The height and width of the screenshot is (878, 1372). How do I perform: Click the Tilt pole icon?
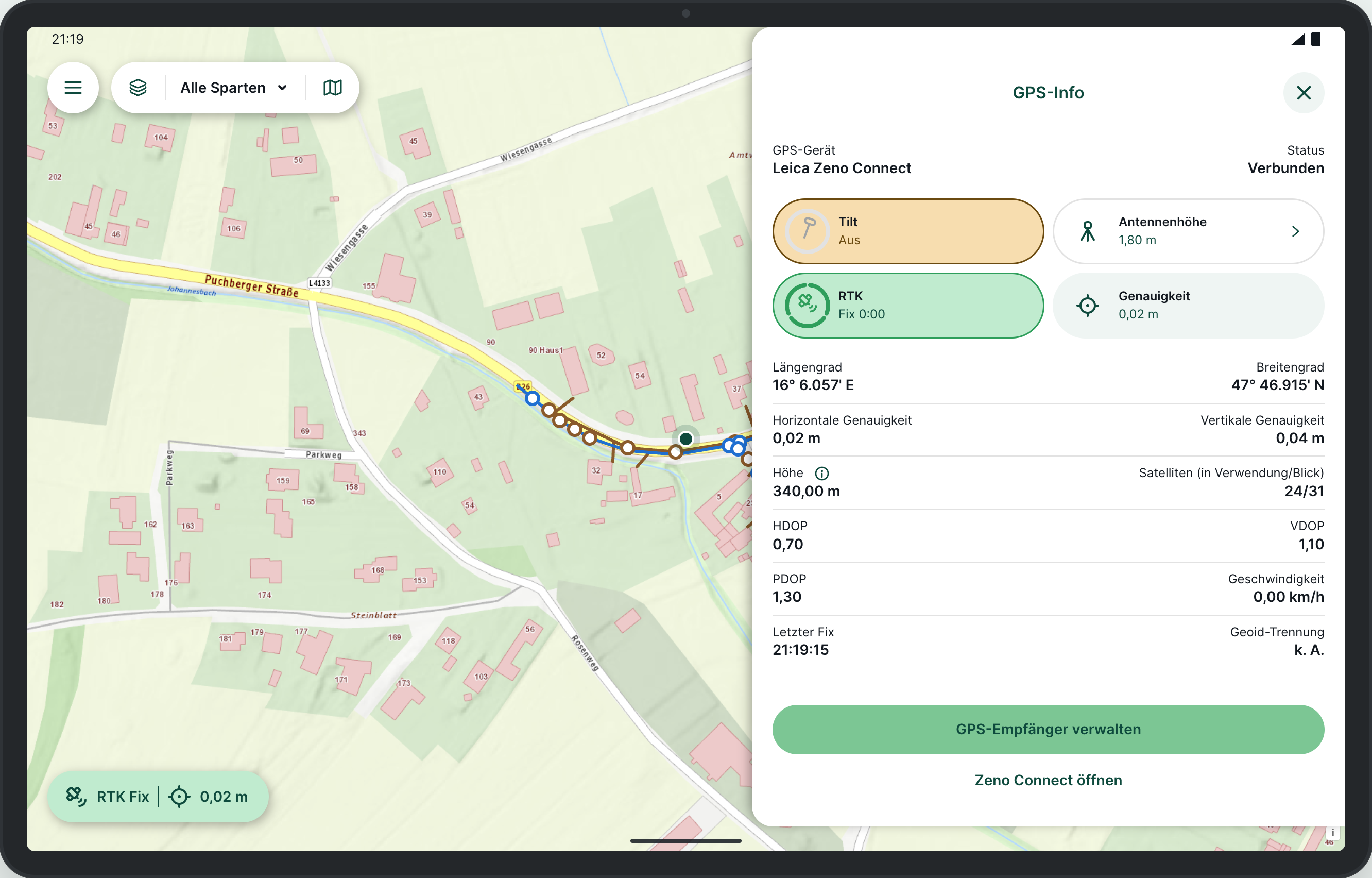click(808, 231)
